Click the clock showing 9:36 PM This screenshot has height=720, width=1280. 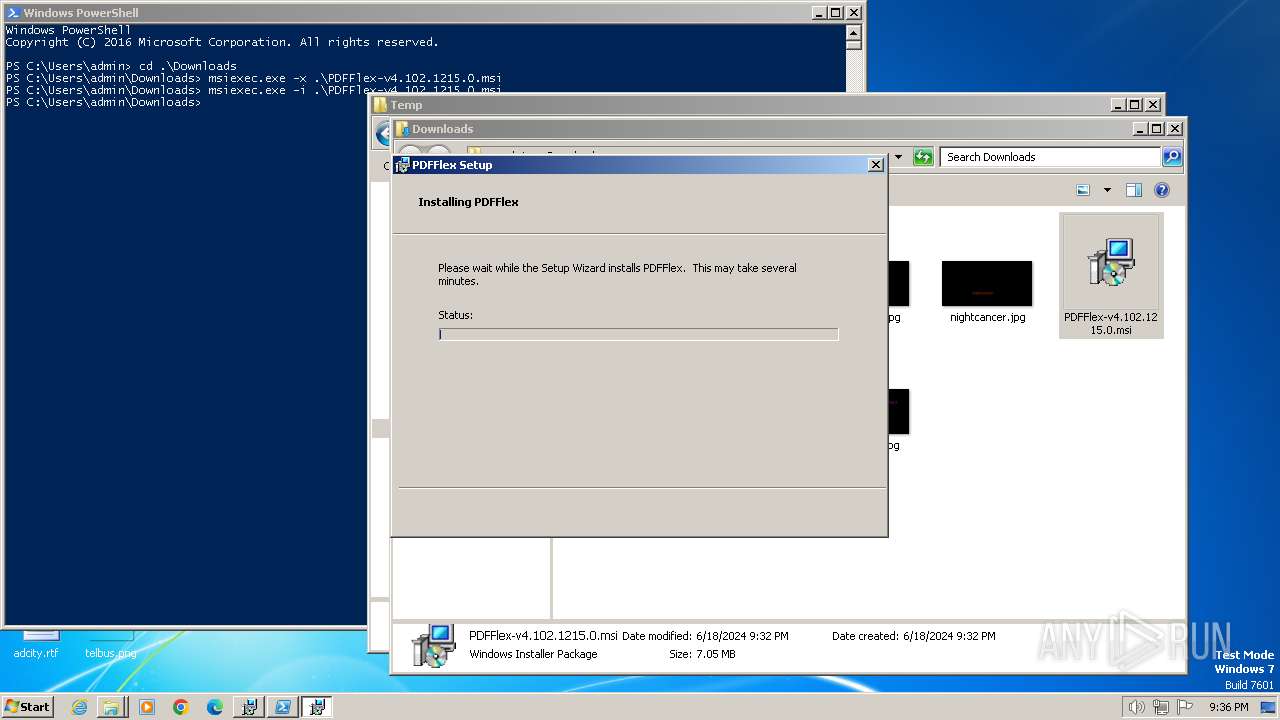1228,707
